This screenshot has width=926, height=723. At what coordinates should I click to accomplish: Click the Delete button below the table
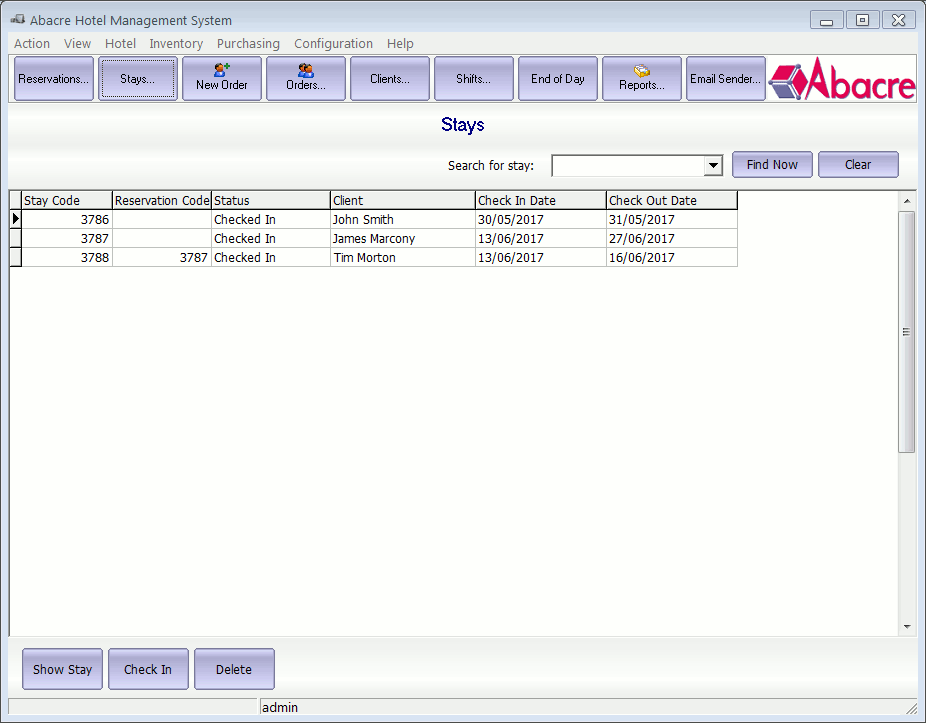tap(234, 670)
